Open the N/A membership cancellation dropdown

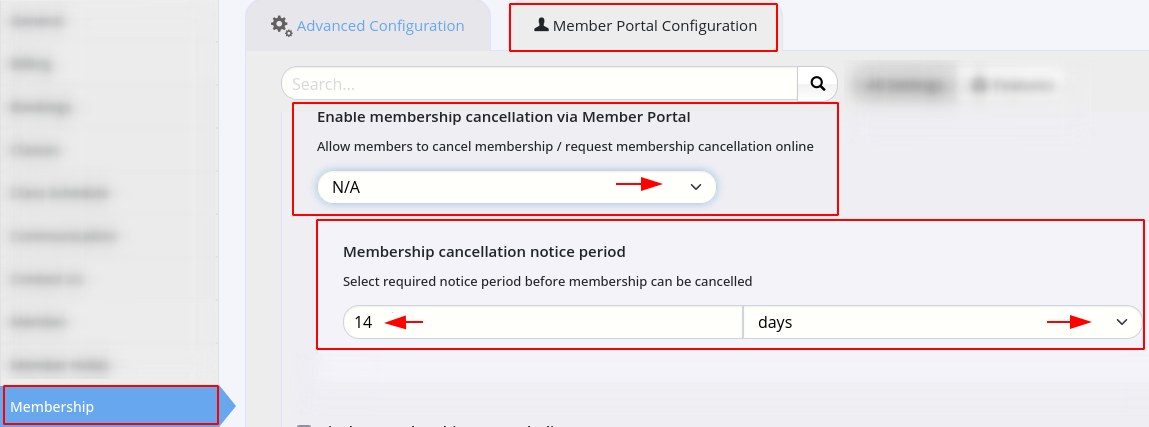point(517,187)
